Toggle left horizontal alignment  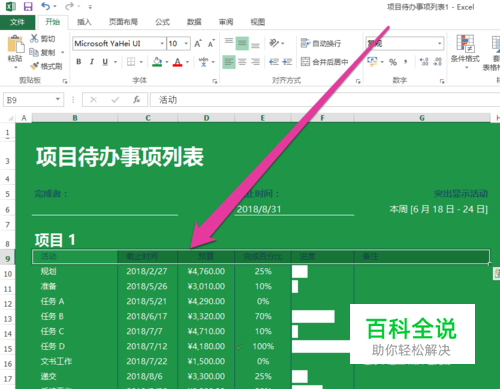point(229,62)
